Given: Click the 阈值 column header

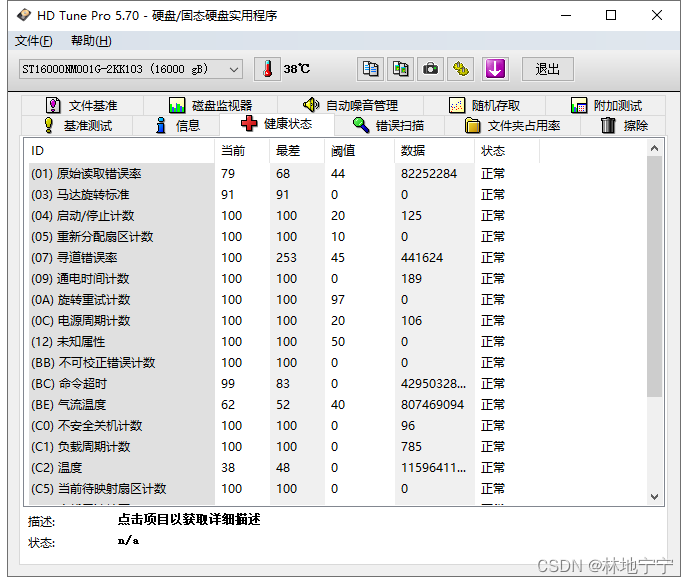Looking at the screenshot, I should tap(359, 151).
